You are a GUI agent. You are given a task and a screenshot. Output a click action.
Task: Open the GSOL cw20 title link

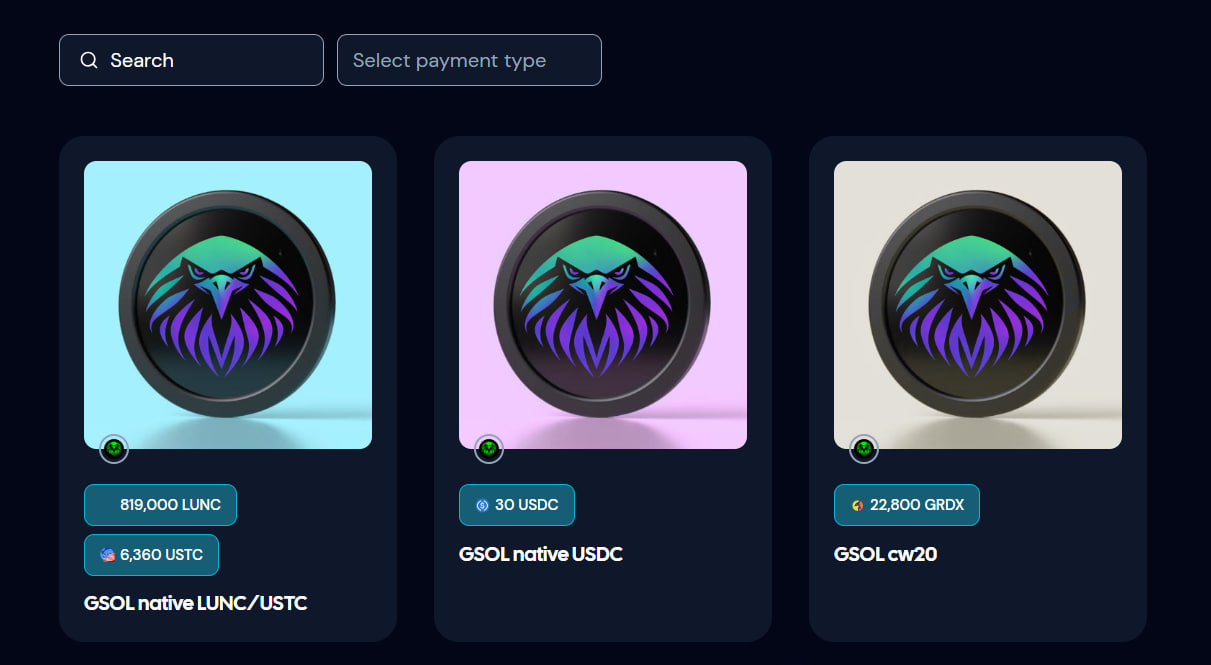pos(885,554)
